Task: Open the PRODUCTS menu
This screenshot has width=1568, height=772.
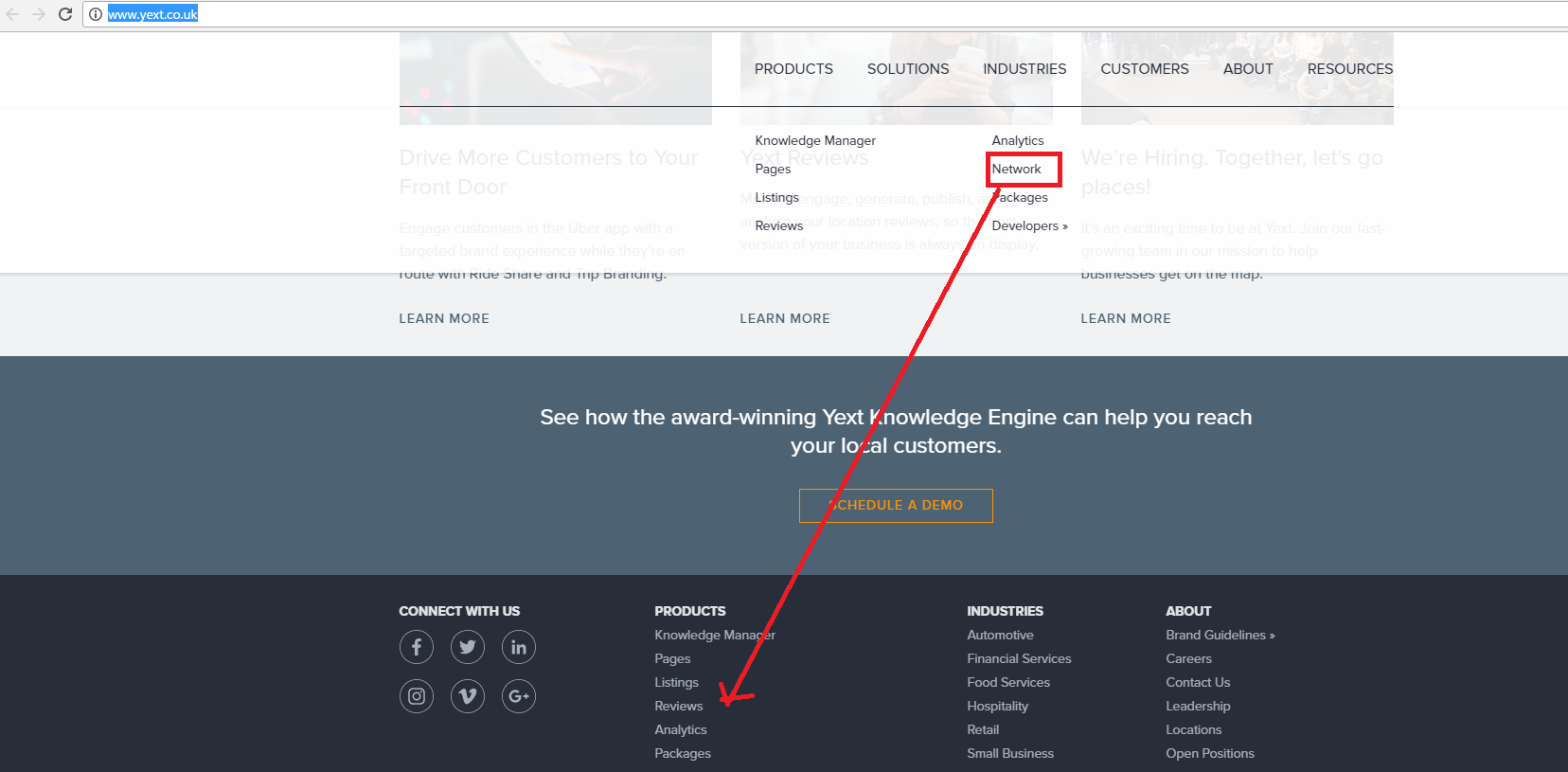Action: point(793,69)
